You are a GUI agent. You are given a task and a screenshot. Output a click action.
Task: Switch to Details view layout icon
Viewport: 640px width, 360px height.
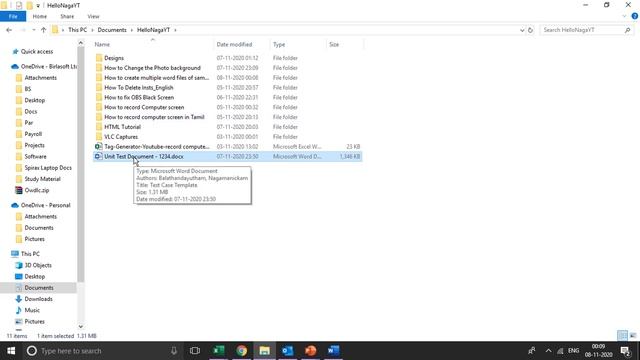(x=622, y=336)
